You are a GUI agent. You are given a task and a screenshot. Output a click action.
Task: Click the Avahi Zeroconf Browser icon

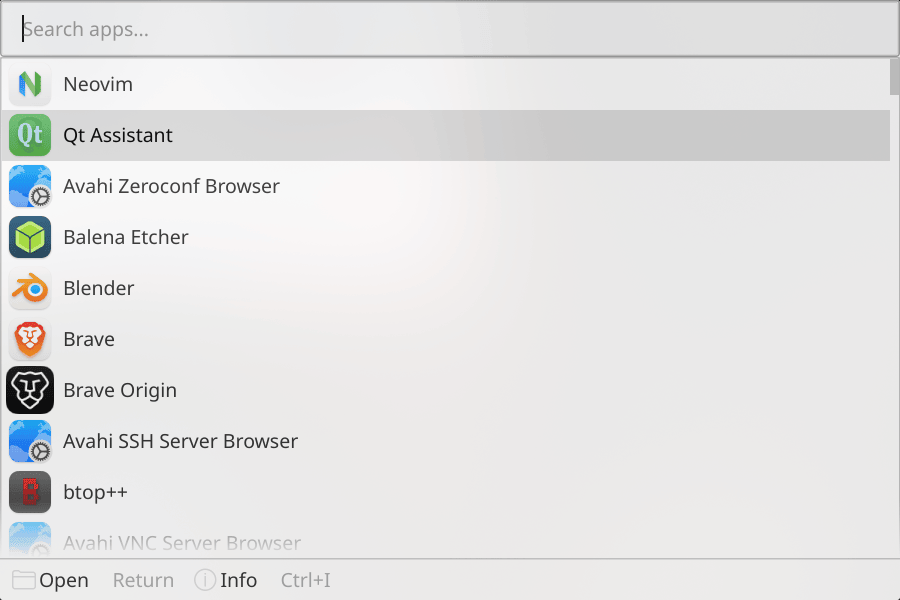(x=30, y=186)
